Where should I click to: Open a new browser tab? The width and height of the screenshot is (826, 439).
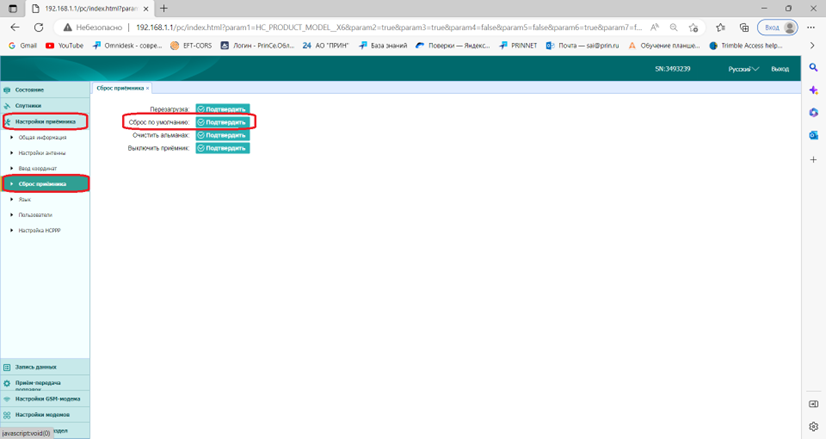[164, 8]
